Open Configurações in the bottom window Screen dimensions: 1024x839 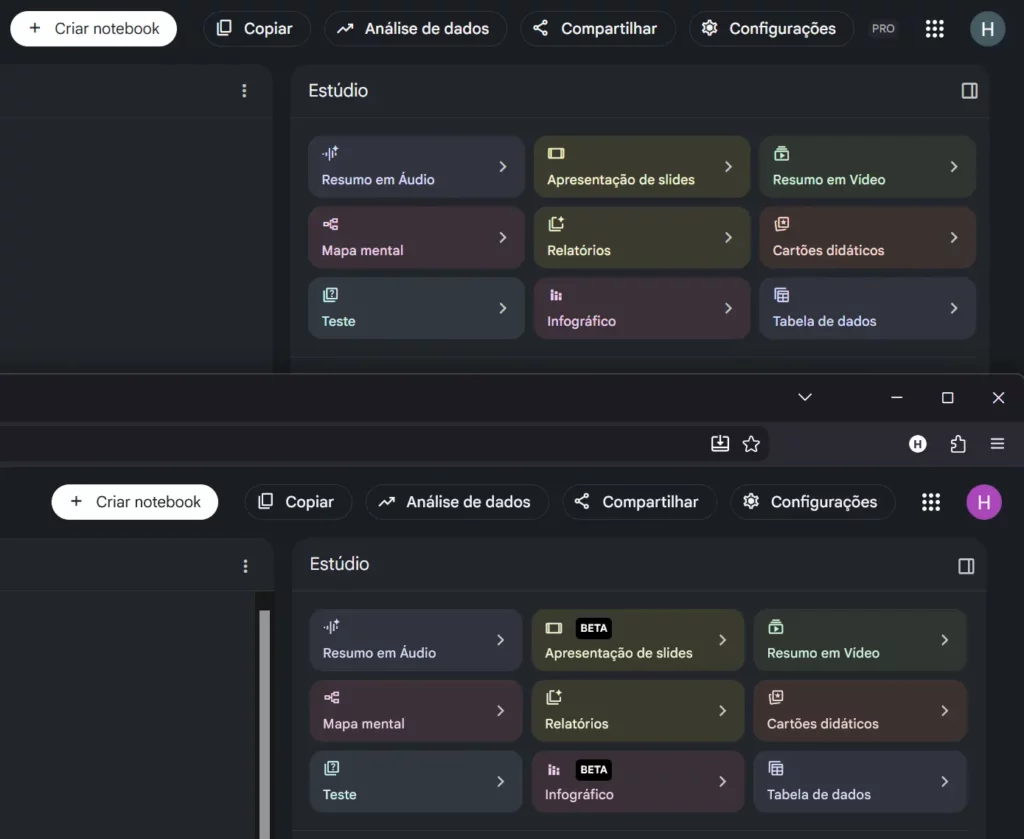point(812,502)
